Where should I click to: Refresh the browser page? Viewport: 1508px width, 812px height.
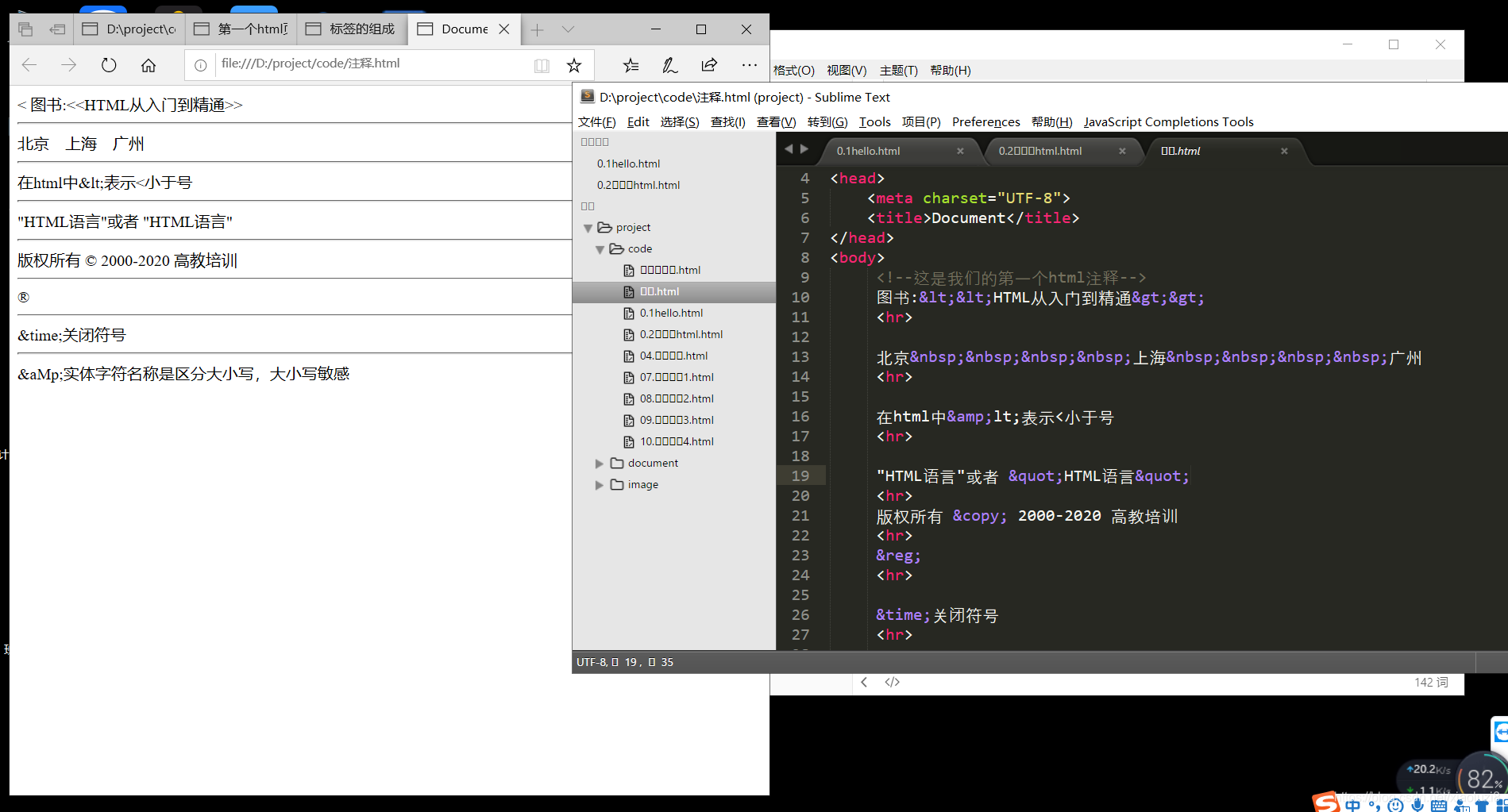point(109,65)
